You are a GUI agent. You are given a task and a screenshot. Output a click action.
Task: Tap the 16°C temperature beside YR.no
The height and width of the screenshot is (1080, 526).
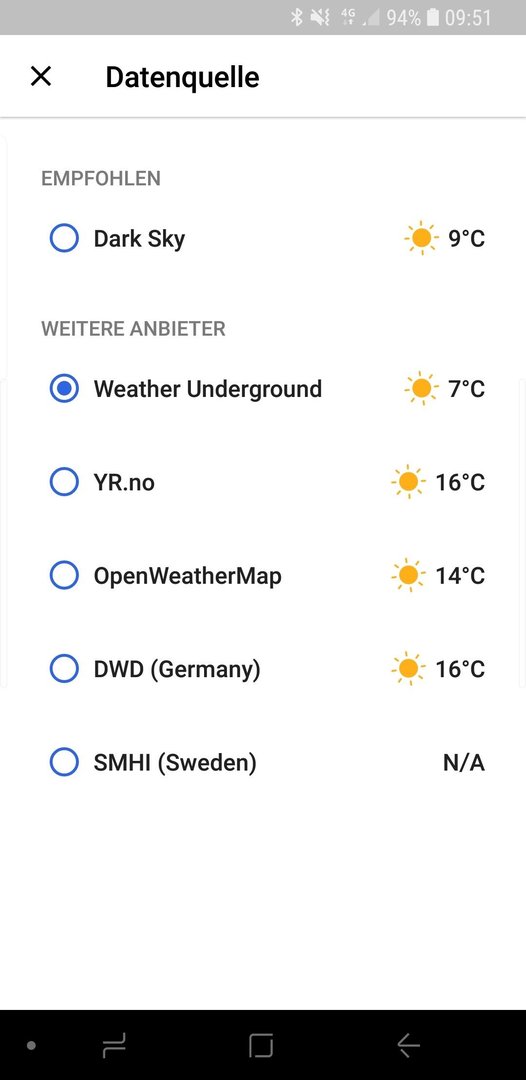pyautogui.click(x=460, y=482)
